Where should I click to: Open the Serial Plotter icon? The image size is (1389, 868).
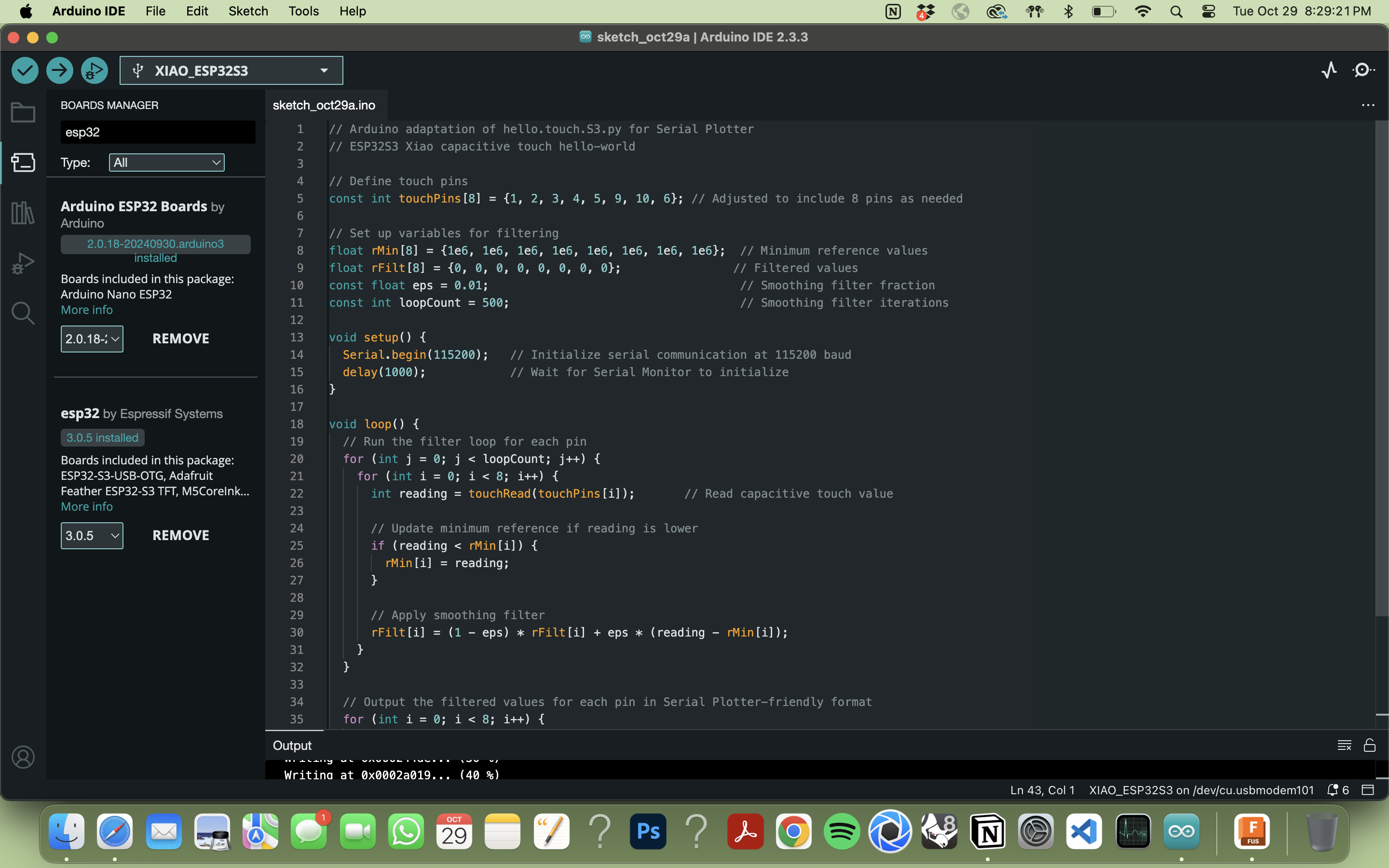coord(1329,70)
